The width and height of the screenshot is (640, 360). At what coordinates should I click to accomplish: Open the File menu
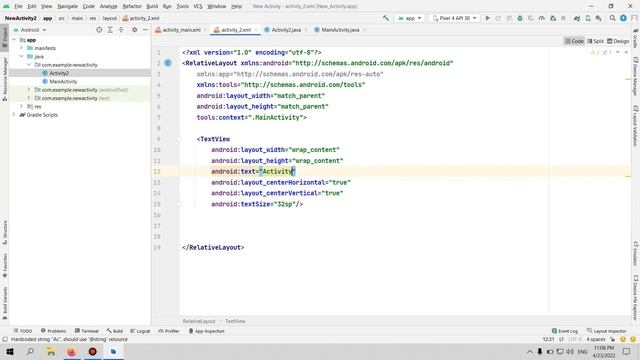(x=18, y=6)
